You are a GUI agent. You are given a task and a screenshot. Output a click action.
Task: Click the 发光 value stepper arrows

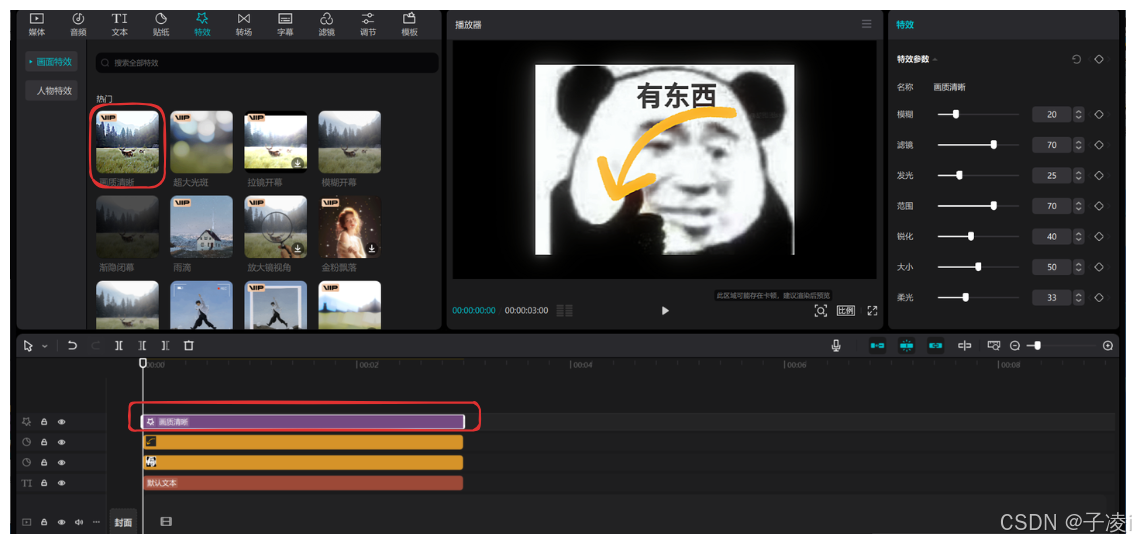pos(1078,175)
